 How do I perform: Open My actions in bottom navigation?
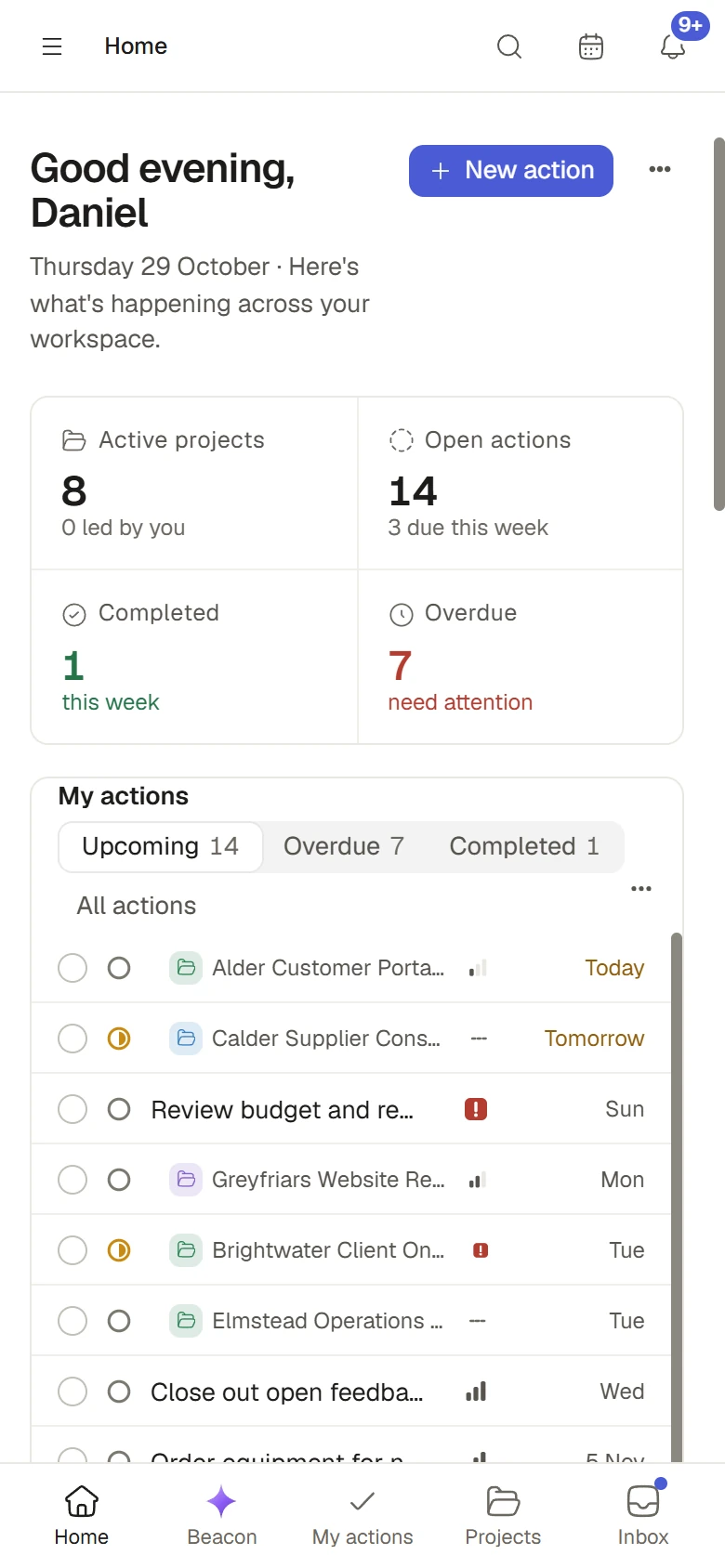362,1516
